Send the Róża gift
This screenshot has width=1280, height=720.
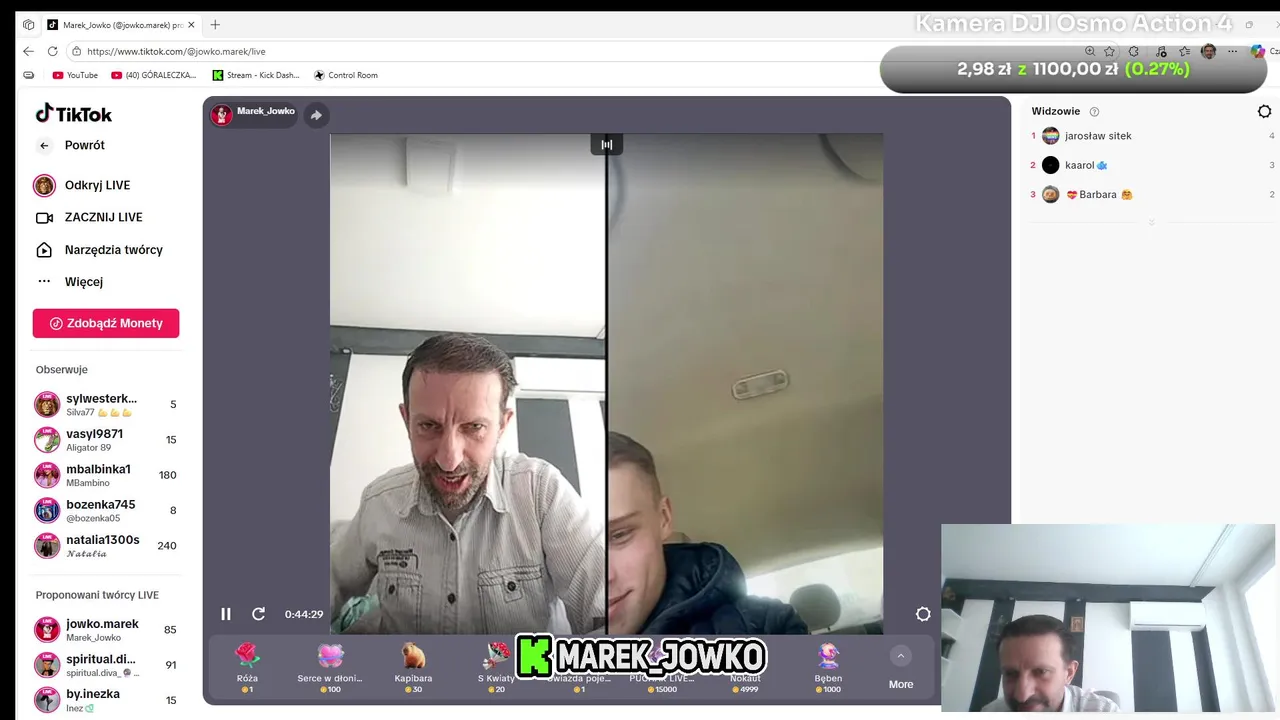point(247,667)
